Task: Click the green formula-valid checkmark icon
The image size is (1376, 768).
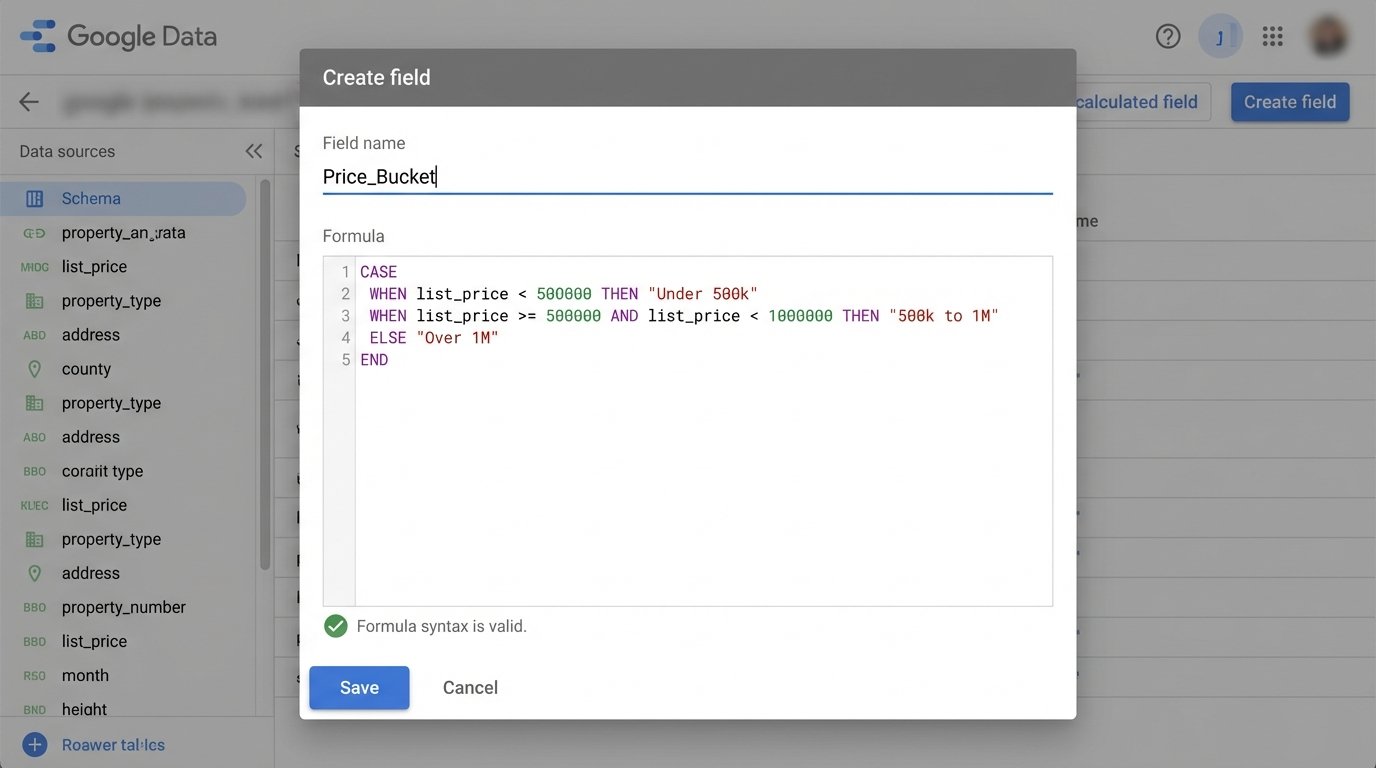Action: pyautogui.click(x=335, y=625)
